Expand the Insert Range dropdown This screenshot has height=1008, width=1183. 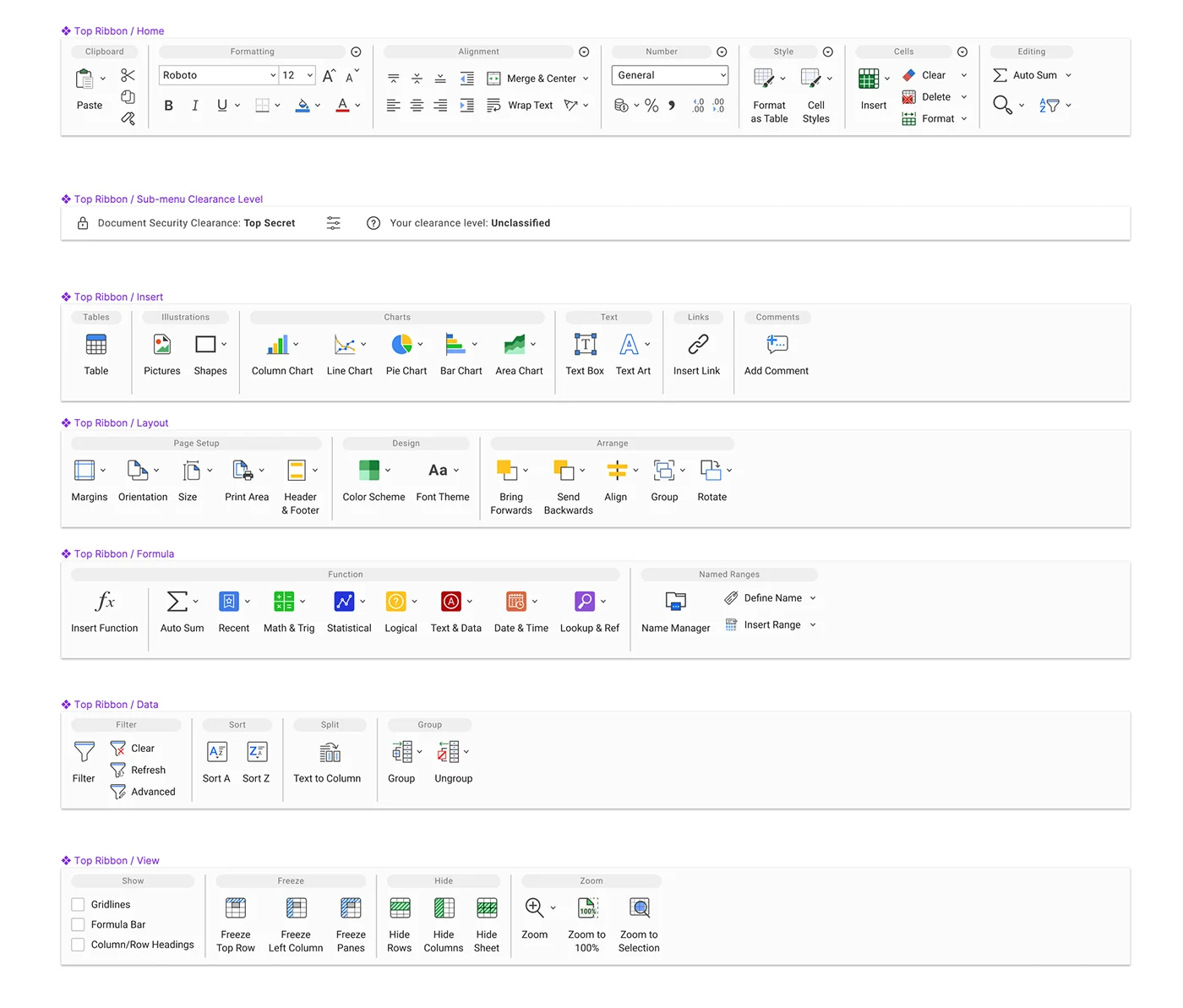tap(813, 624)
